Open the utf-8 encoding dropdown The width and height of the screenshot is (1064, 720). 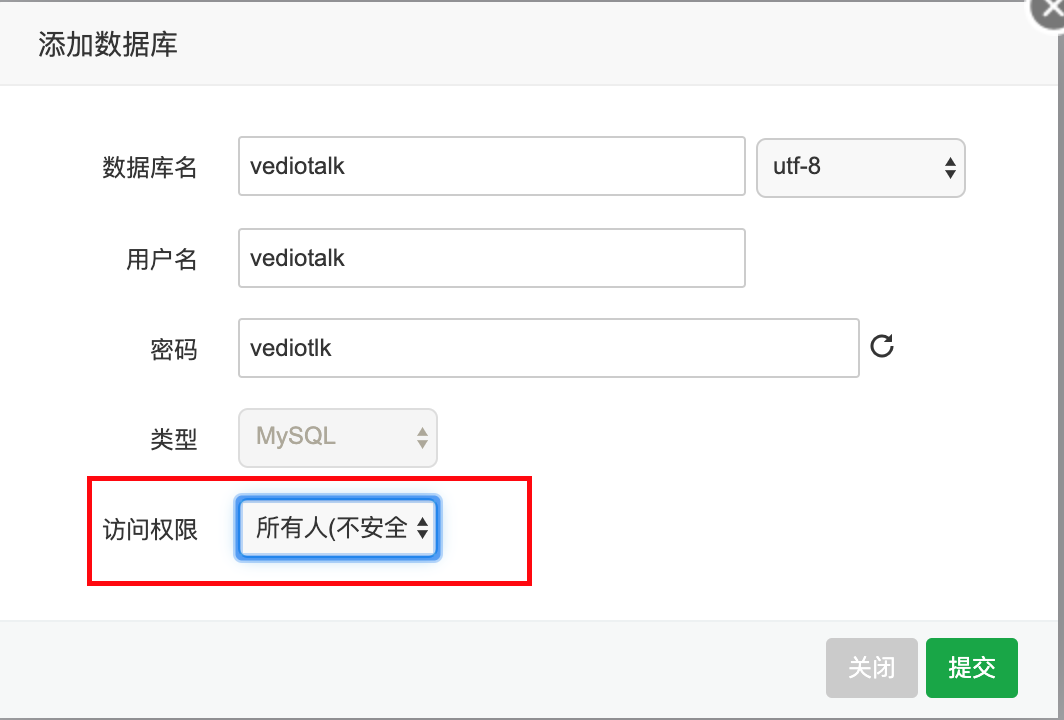click(860, 168)
